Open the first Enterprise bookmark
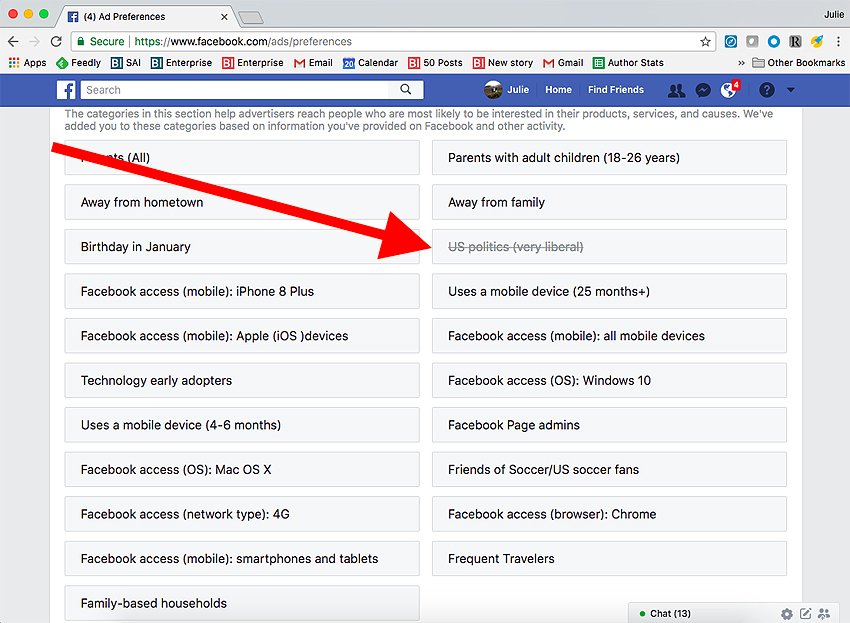 (x=181, y=63)
